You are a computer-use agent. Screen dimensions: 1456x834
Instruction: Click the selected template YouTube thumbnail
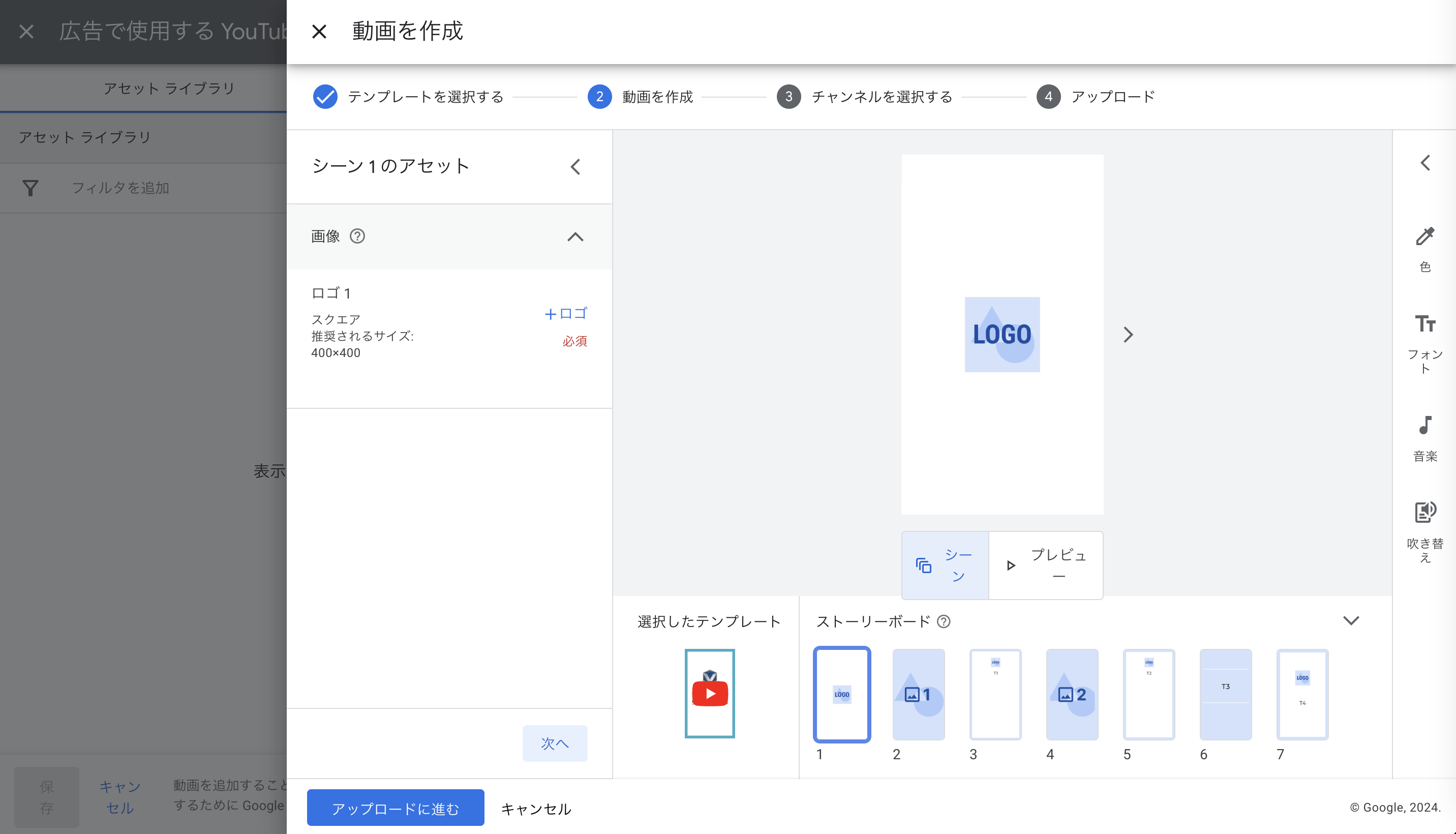pos(710,693)
